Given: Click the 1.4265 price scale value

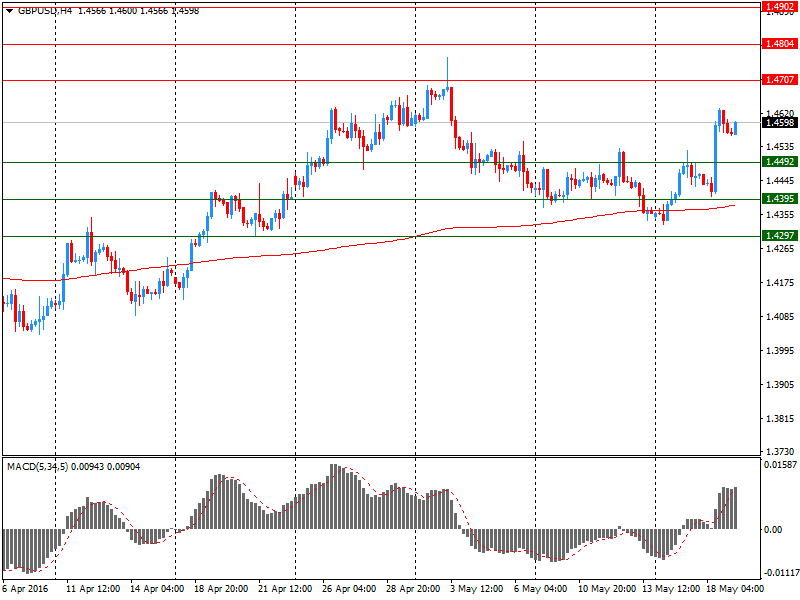Looking at the screenshot, I should tap(780, 248).
